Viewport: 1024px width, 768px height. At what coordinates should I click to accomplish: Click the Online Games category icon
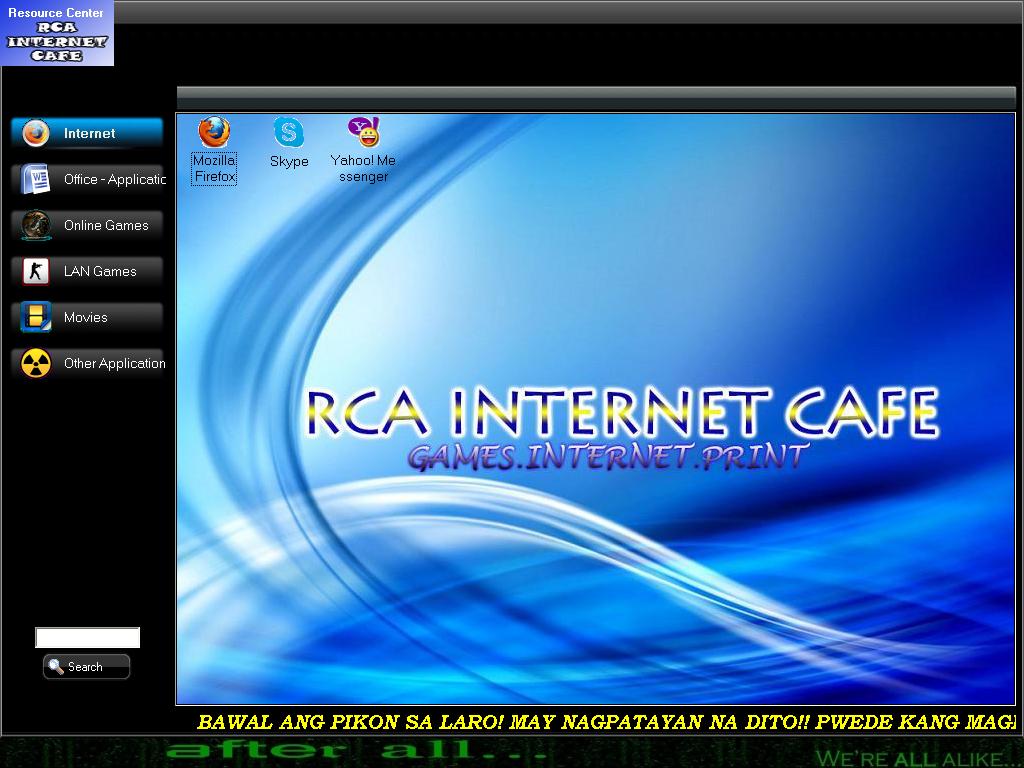click(x=34, y=225)
